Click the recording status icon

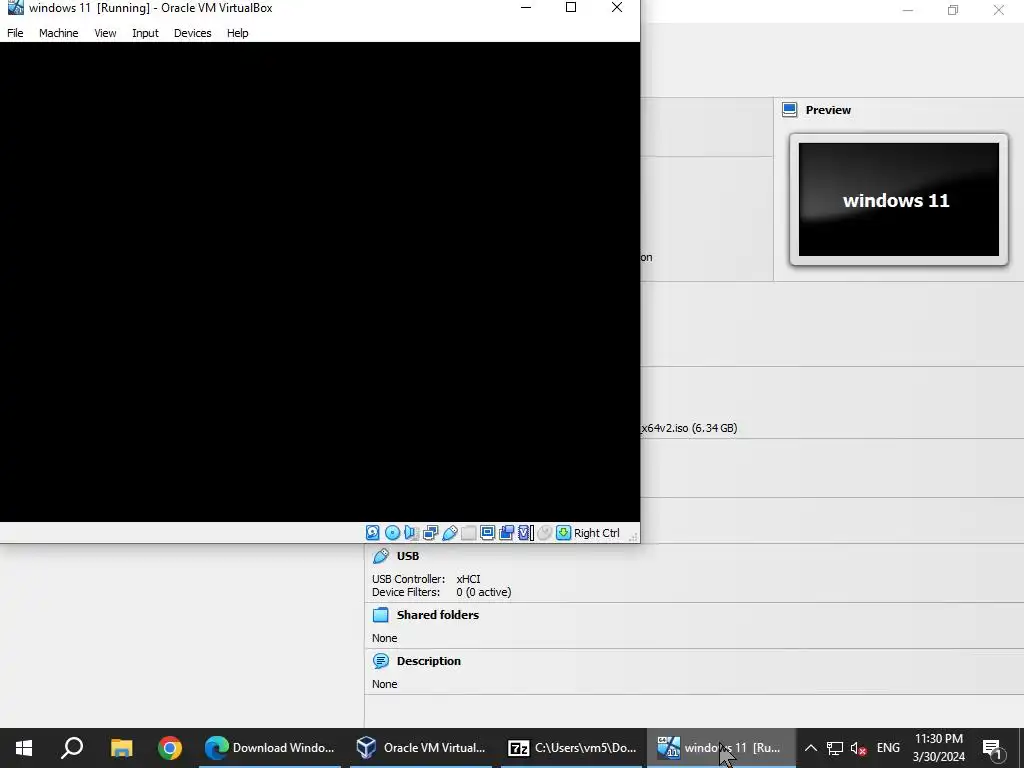click(x=506, y=533)
